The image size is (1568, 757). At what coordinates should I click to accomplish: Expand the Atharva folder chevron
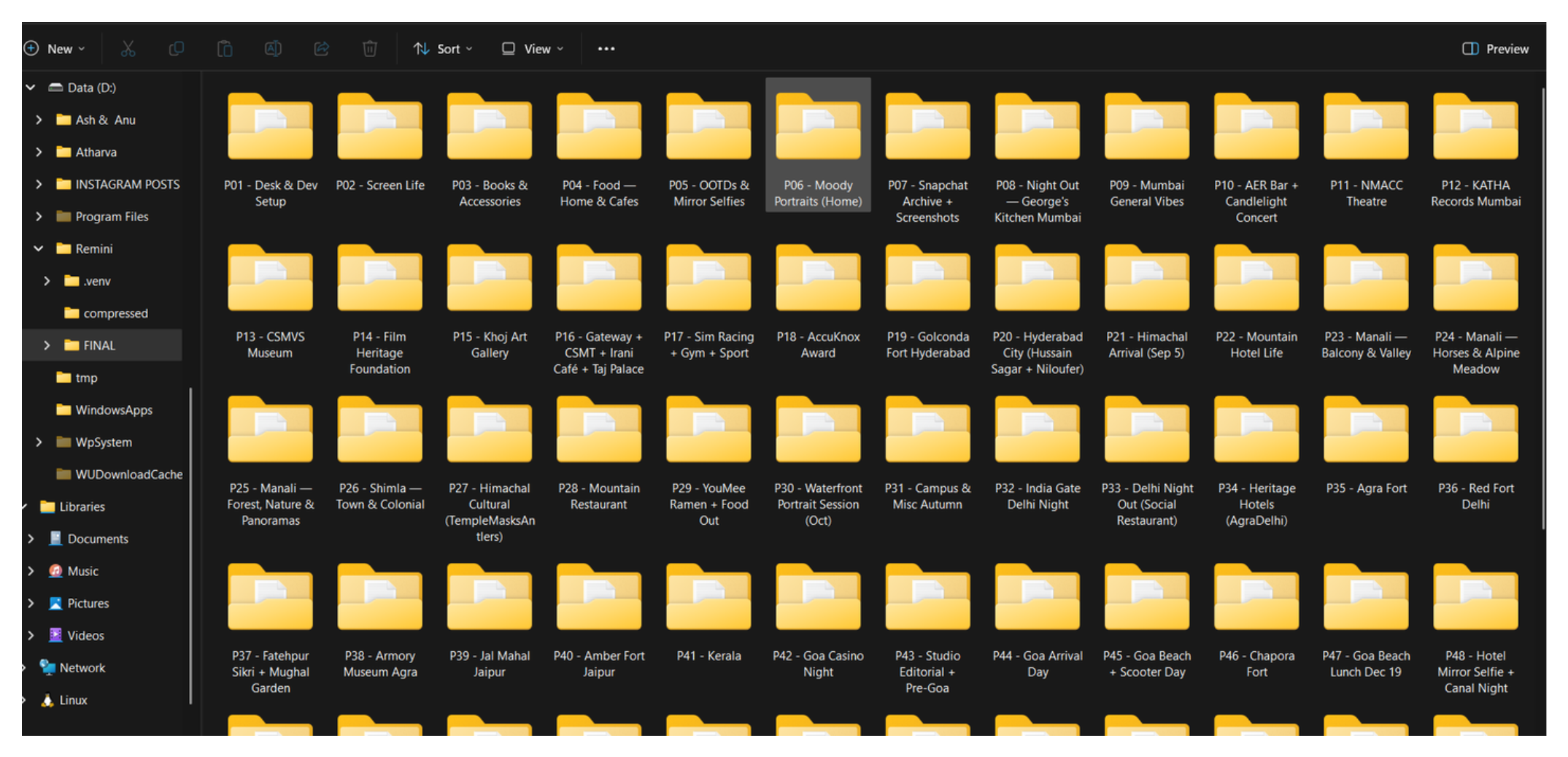pyautogui.click(x=39, y=152)
